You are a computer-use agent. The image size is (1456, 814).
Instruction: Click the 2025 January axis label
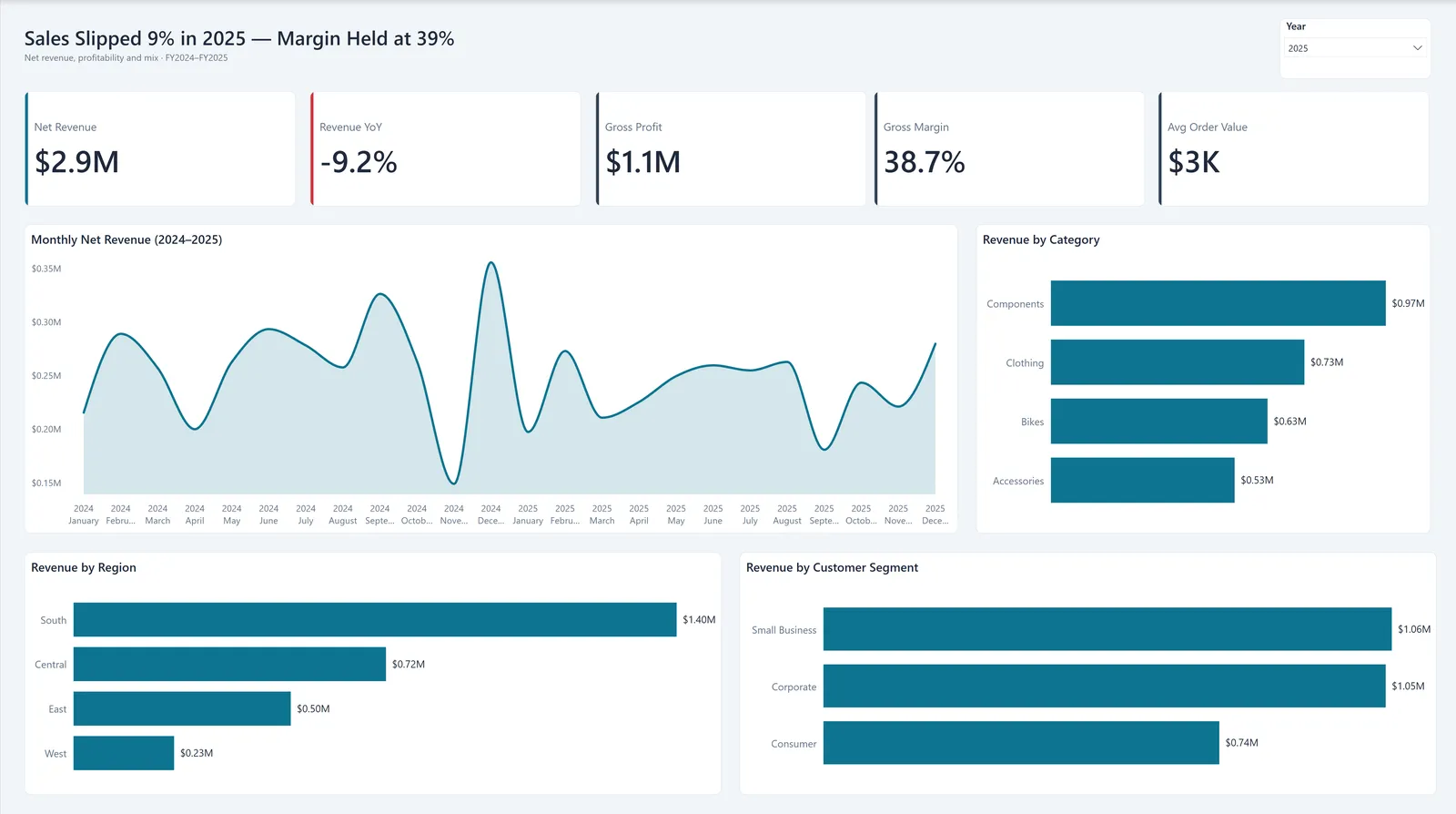[528, 514]
